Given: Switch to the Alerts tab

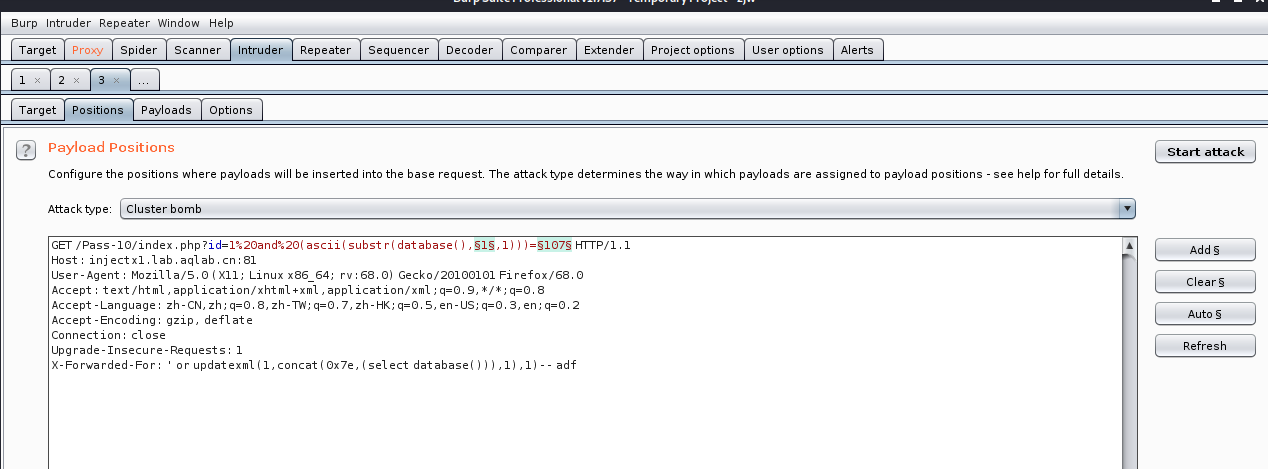Looking at the screenshot, I should [857, 50].
